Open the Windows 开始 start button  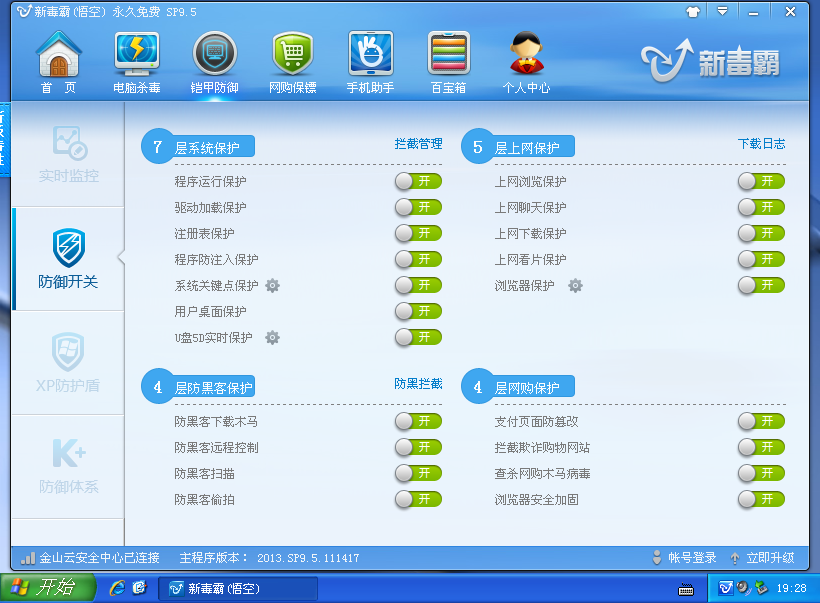48,587
